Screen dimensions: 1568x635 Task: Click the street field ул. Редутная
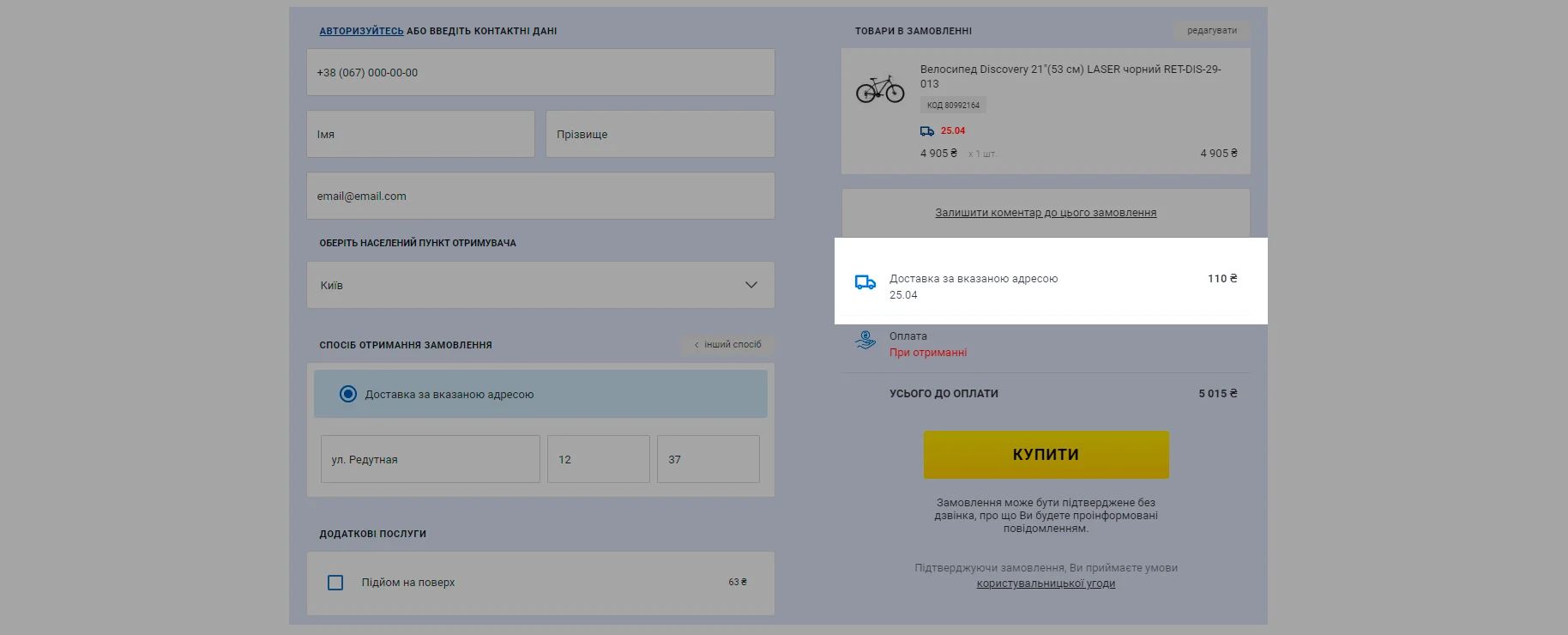tap(431, 459)
